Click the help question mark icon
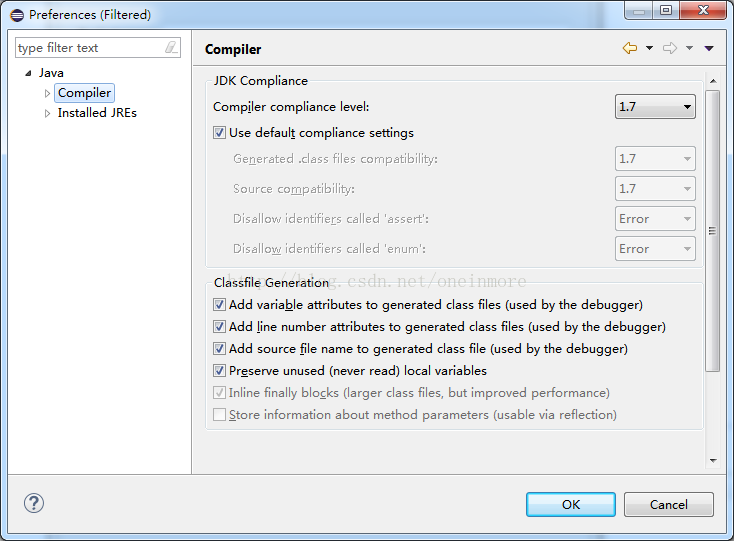 [x=34, y=504]
